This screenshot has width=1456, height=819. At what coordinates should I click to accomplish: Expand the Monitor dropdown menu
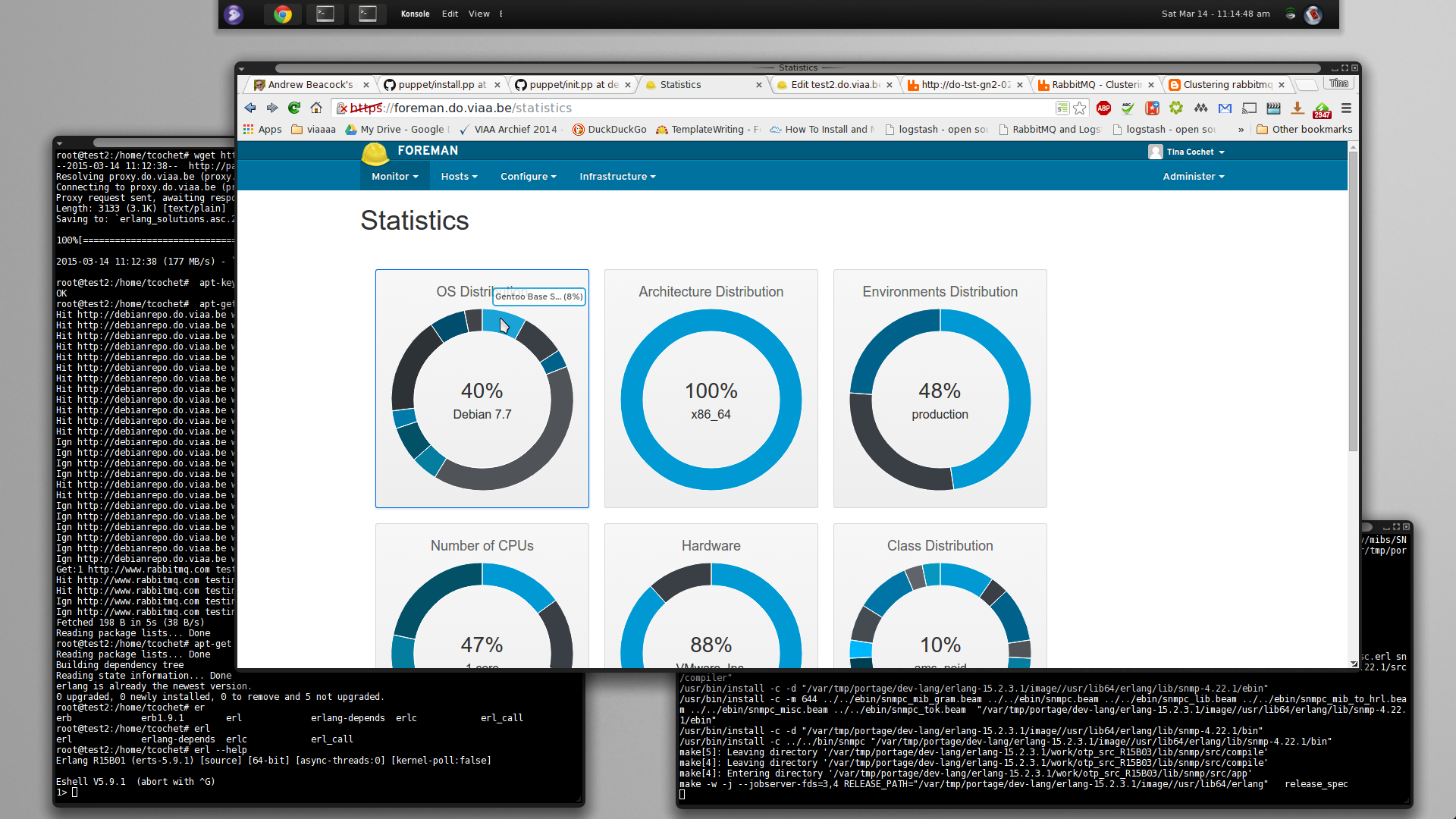tap(395, 177)
